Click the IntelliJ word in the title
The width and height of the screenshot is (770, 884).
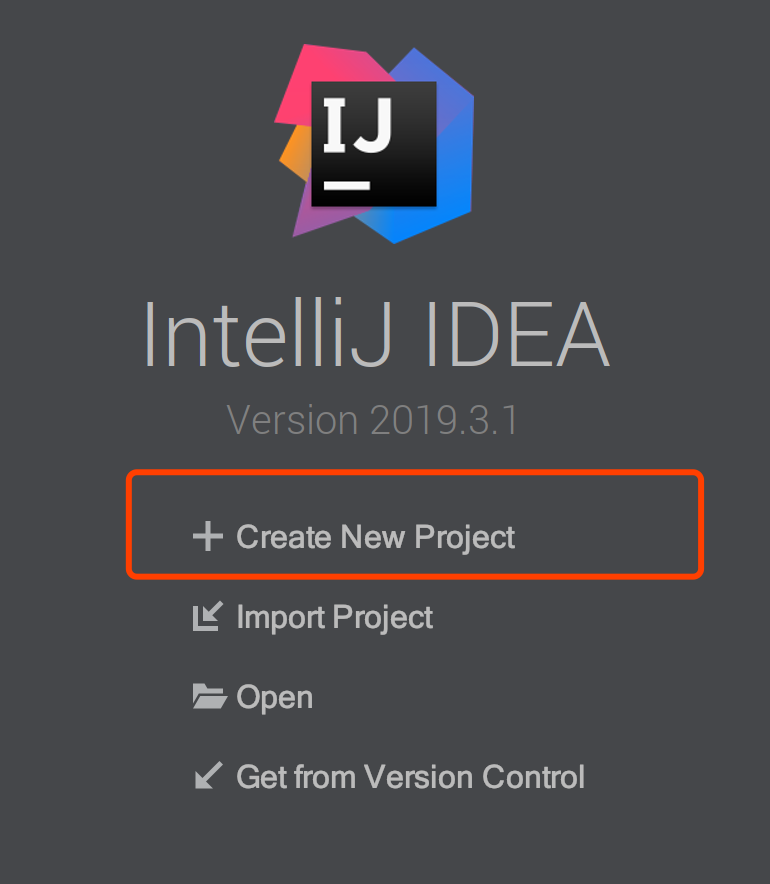(268, 334)
